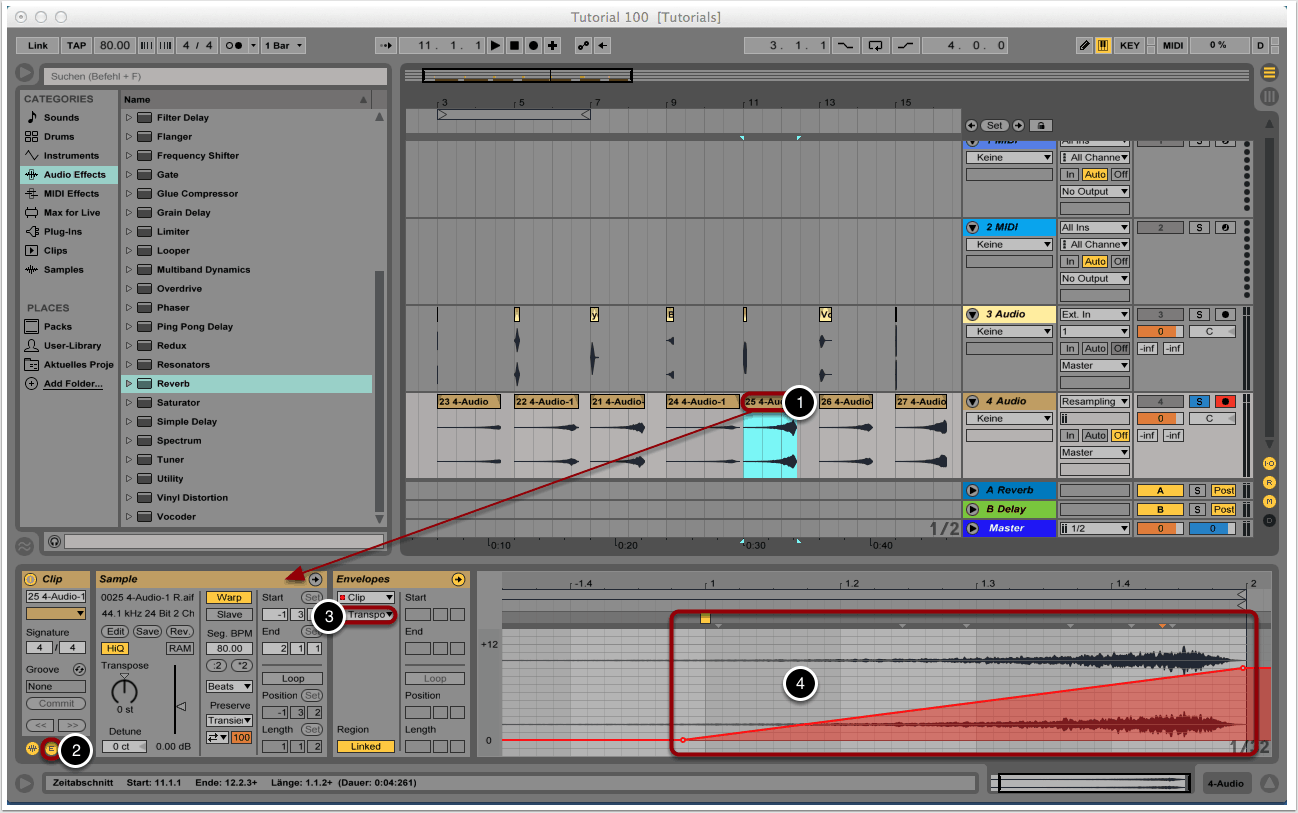Solo the 4 Audio track

point(1199,401)
